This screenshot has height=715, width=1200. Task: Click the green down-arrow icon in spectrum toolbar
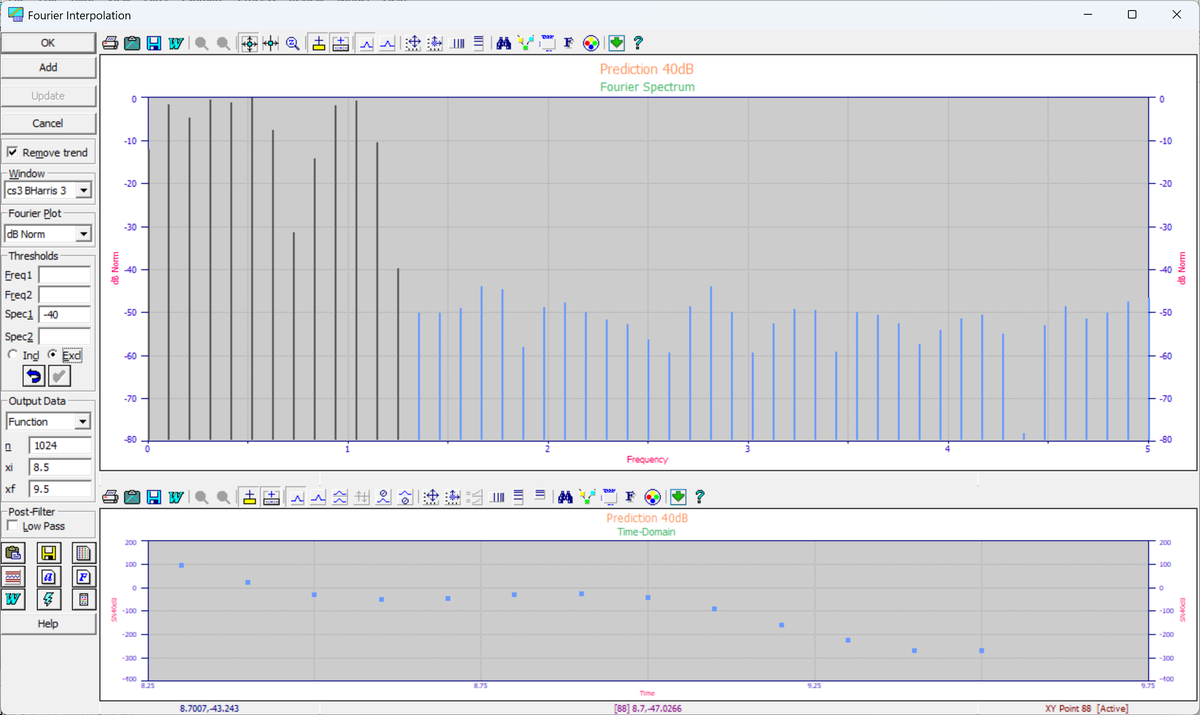pyautogui.click(x=616, y=44)
